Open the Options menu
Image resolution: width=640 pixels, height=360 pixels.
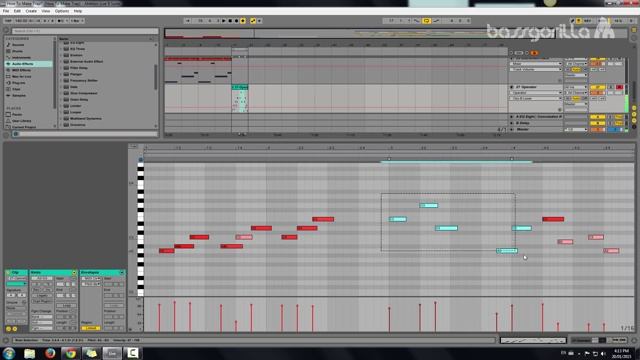tap(62, 11)
